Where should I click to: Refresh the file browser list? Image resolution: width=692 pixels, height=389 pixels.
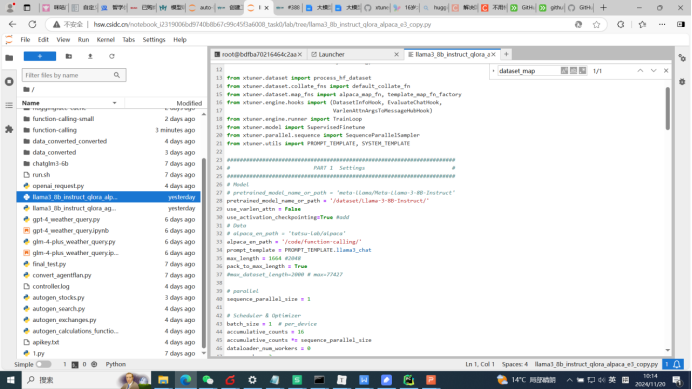(112, 57)
